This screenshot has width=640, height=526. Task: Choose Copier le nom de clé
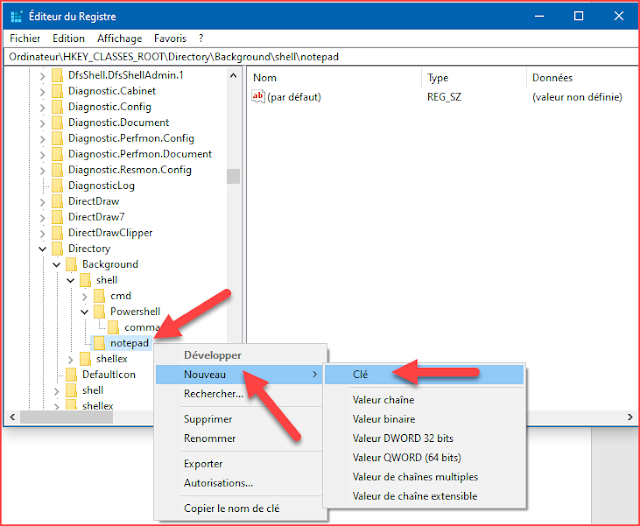pos(241,508)
